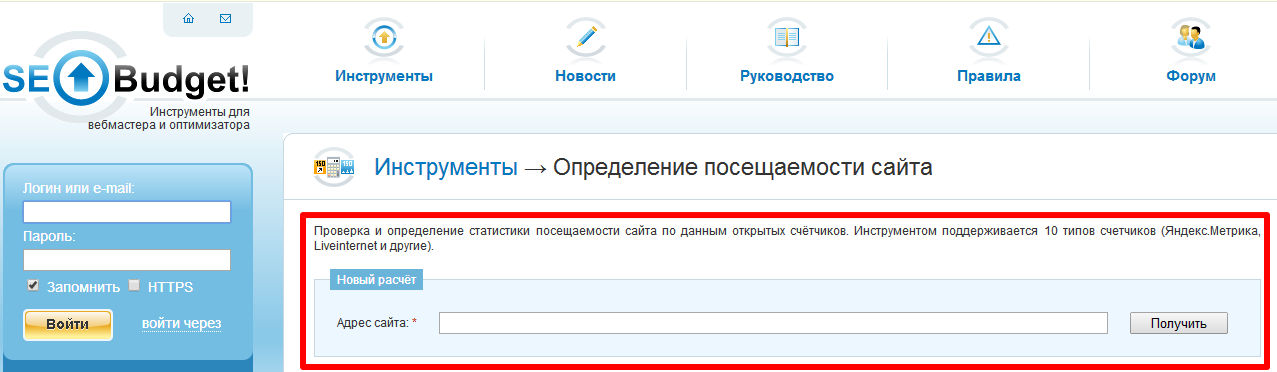Open the mail envelope icon
The width and height of the screenshot is (1277, 372).
coord(225,18)
